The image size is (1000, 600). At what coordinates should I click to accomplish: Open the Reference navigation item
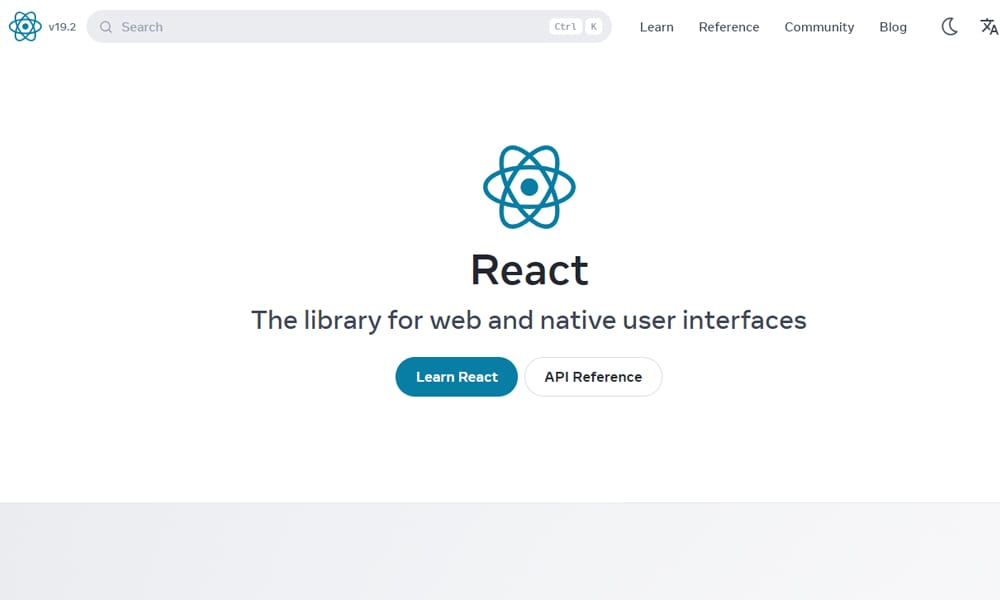point(728,27)
